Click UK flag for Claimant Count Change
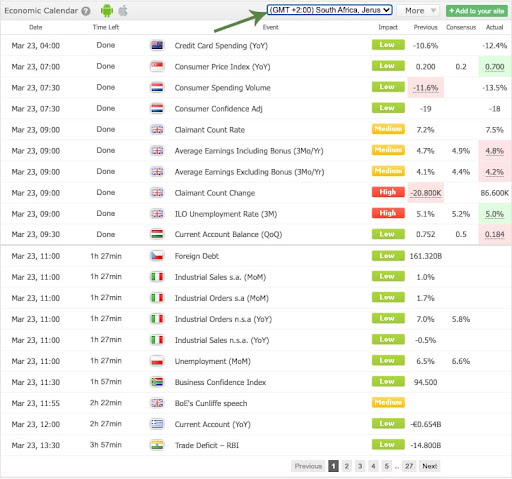This screenshot has height=479, width=512. (x=157, y=192)
